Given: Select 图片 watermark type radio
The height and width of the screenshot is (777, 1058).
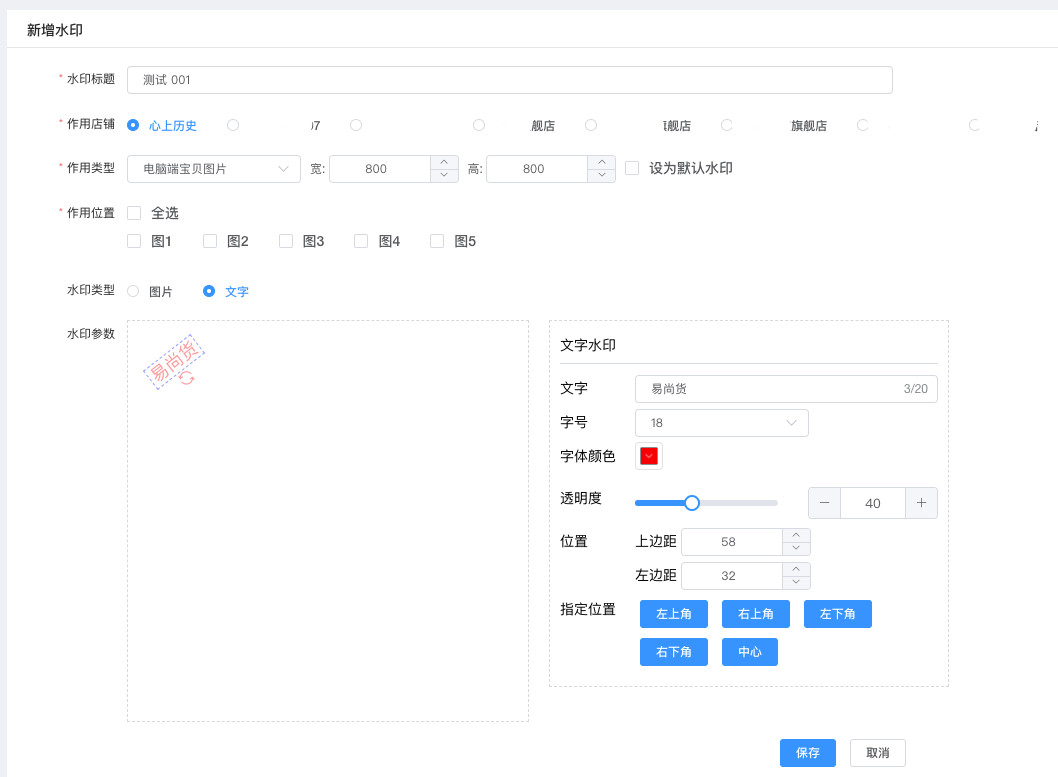Looking at the screenshot, I should pyautogui.click(x=133, y=291).
